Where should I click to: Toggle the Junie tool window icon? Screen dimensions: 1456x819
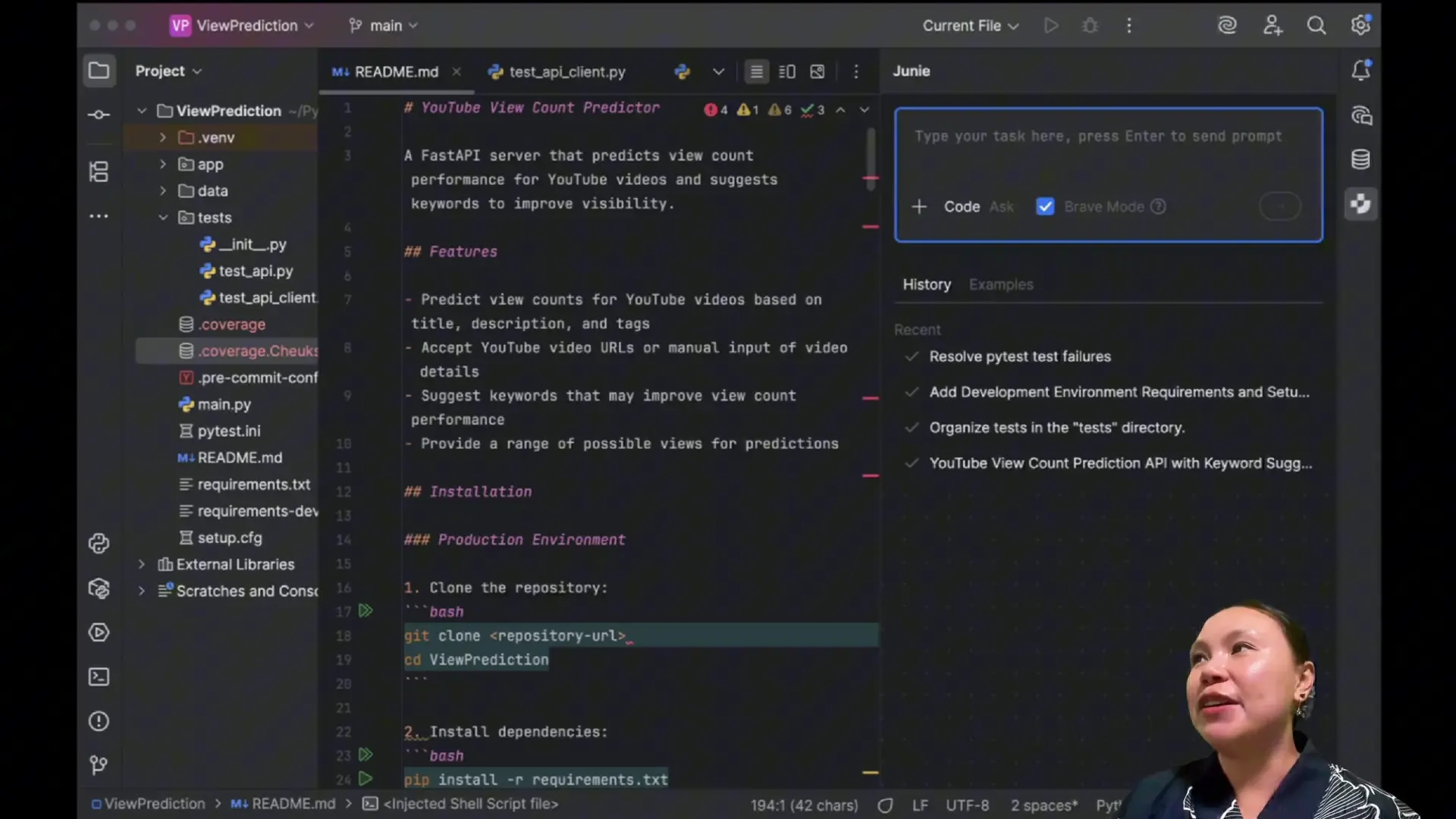(1361, 204)
